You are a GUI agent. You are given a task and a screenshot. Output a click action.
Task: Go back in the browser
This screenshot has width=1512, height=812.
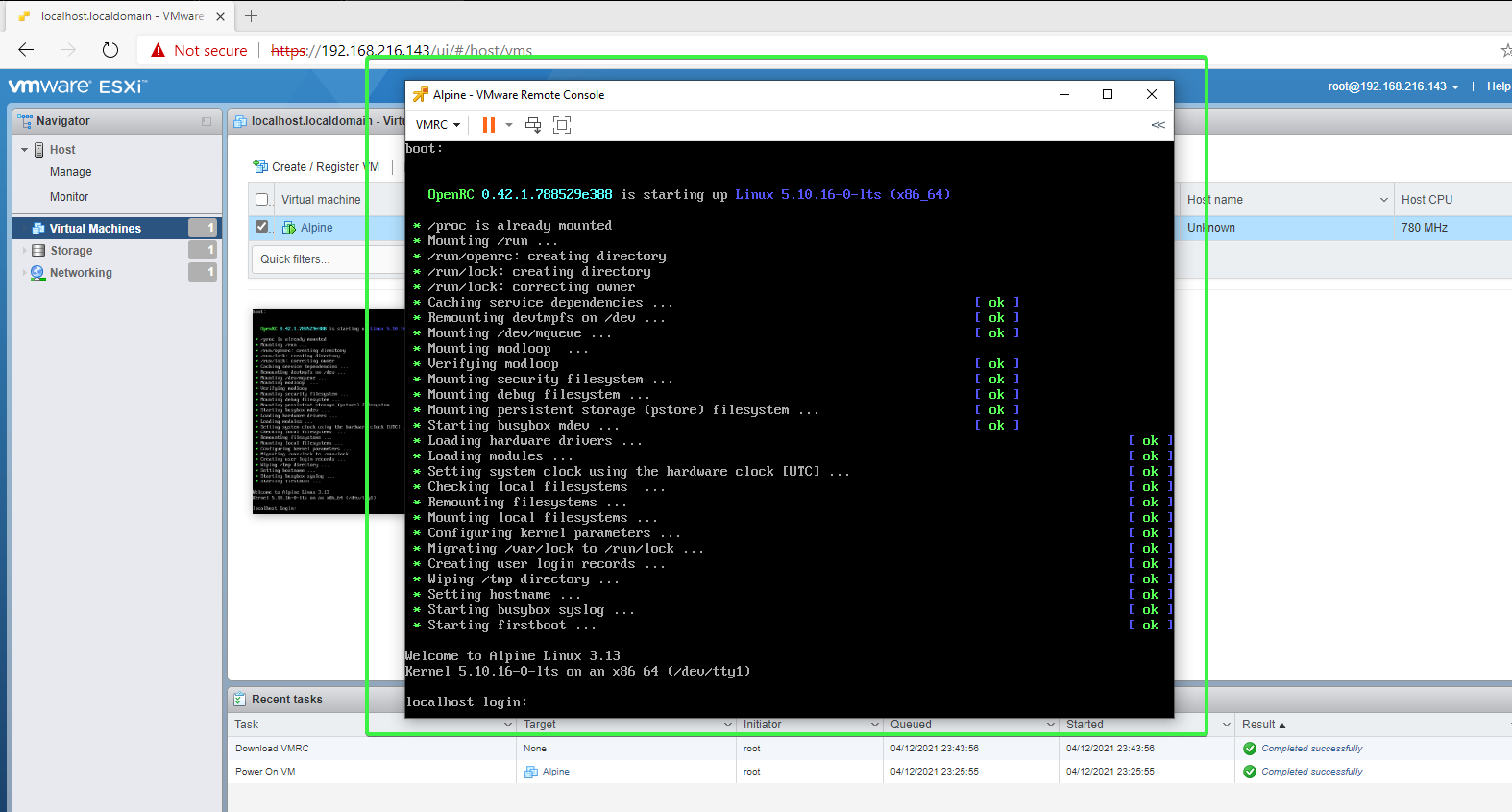(26, 50)
